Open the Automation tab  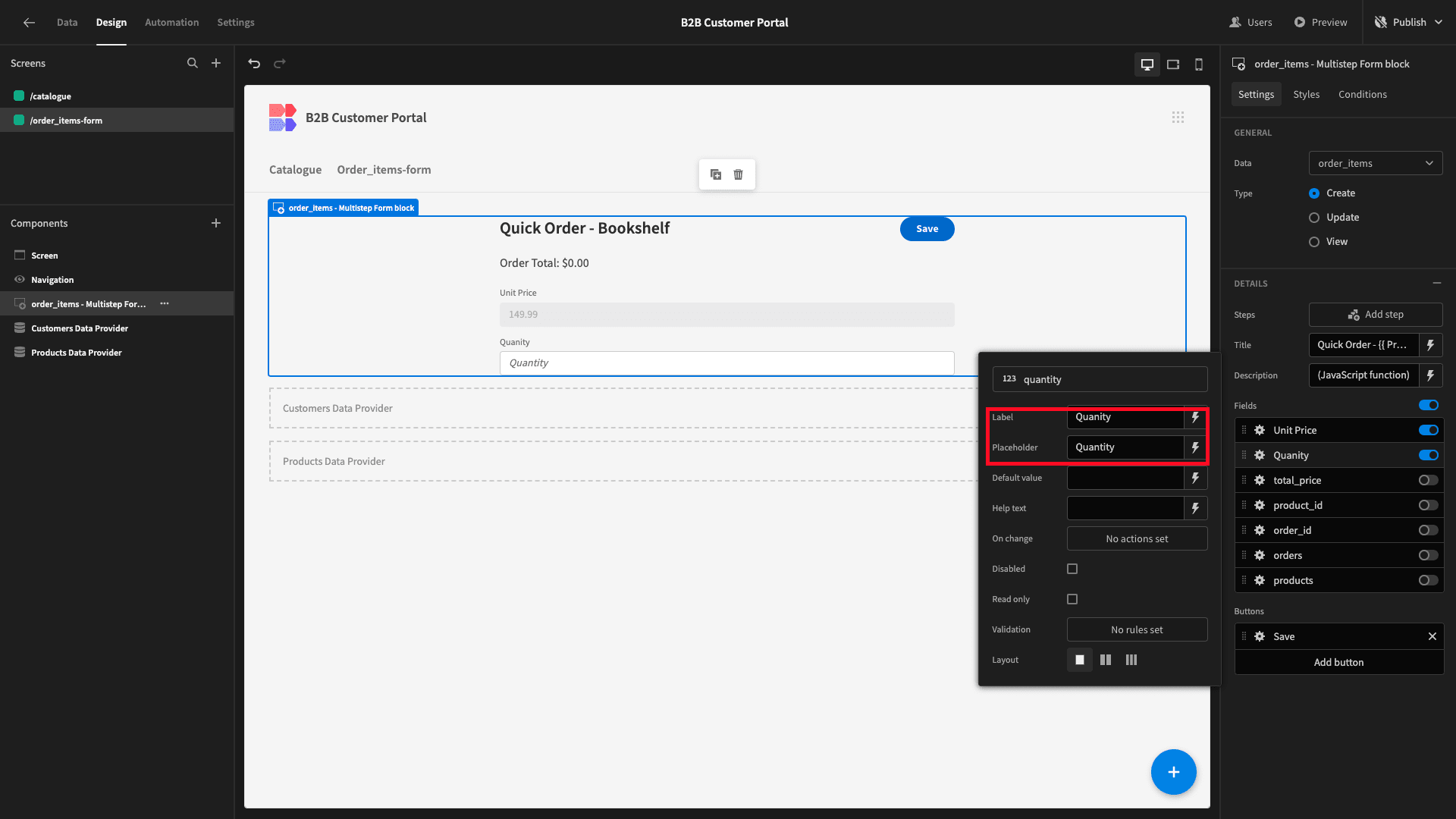(171, 23)
